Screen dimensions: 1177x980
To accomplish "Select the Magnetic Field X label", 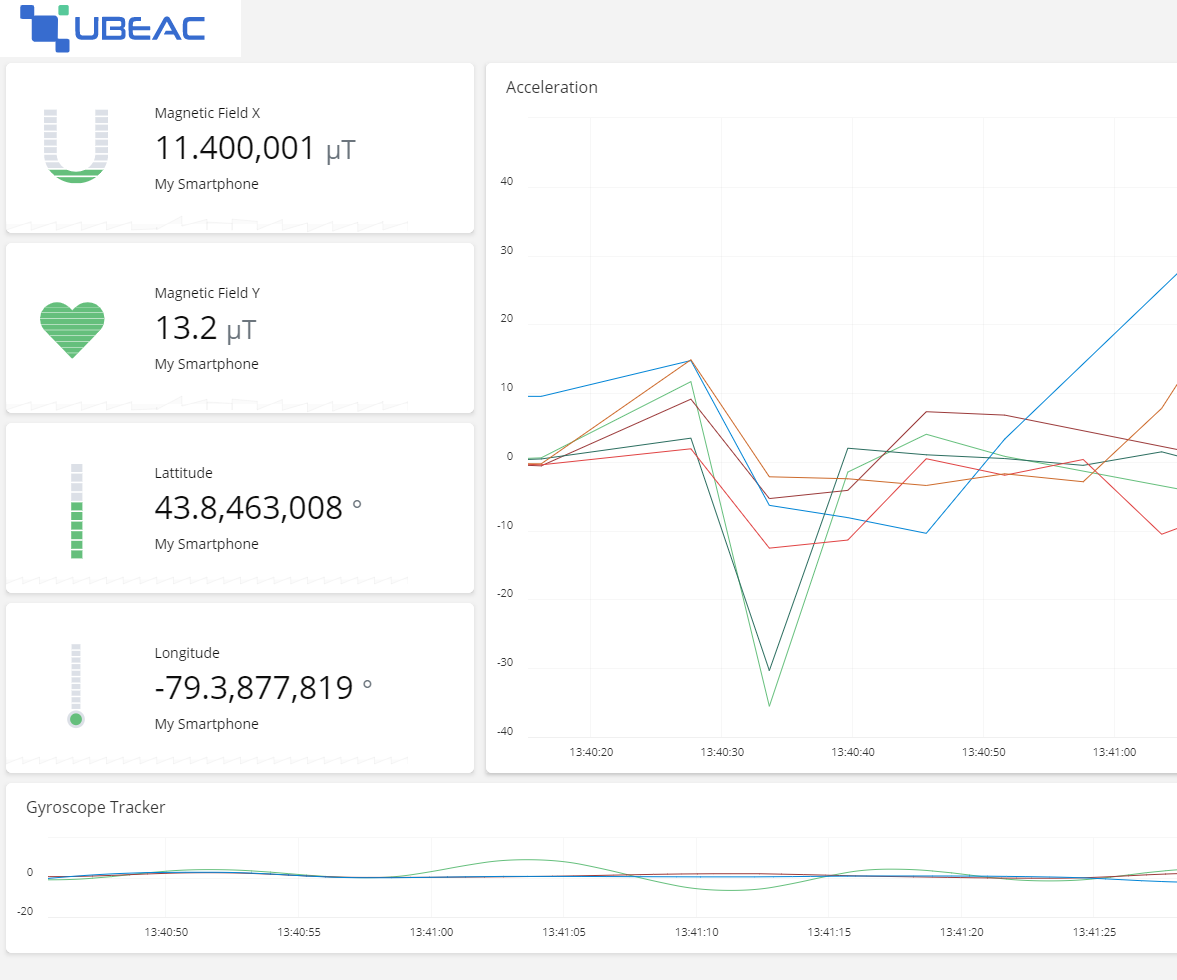I will pyautogui.click(x=207, y=113).
